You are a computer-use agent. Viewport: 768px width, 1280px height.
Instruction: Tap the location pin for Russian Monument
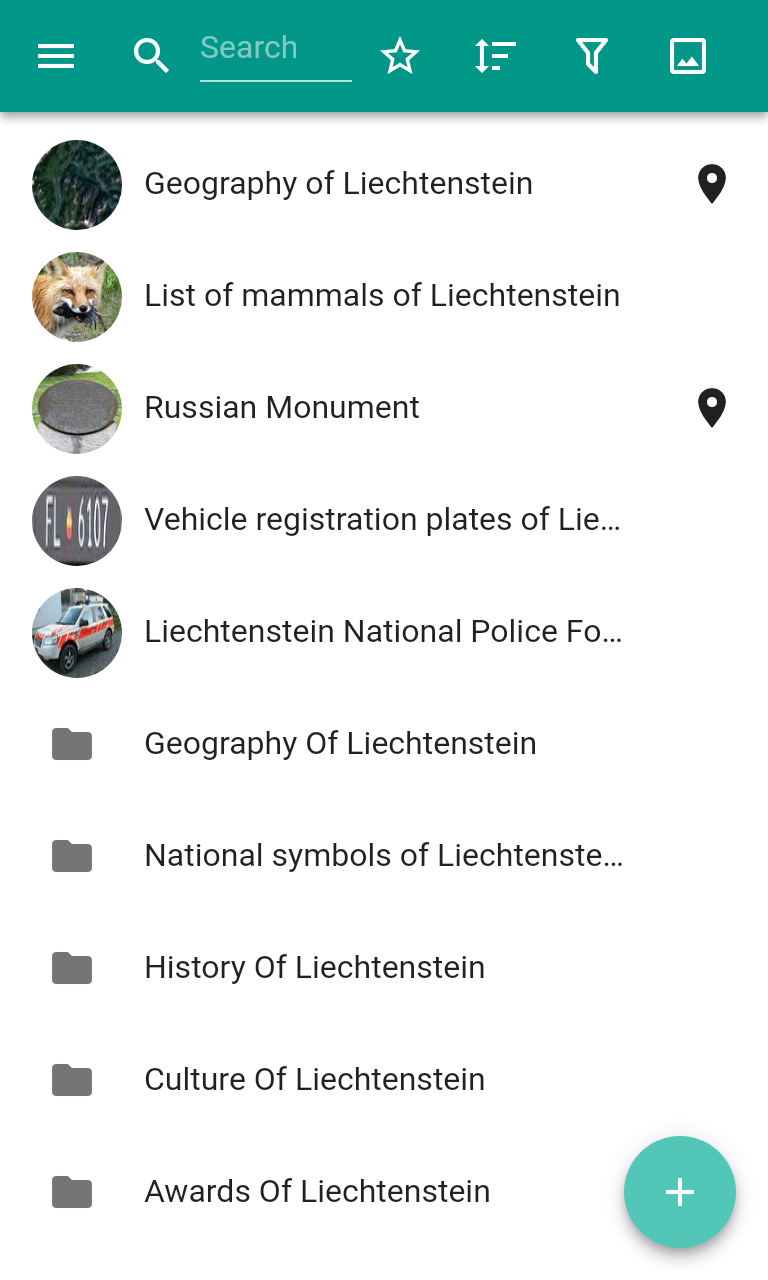[711, 408]
